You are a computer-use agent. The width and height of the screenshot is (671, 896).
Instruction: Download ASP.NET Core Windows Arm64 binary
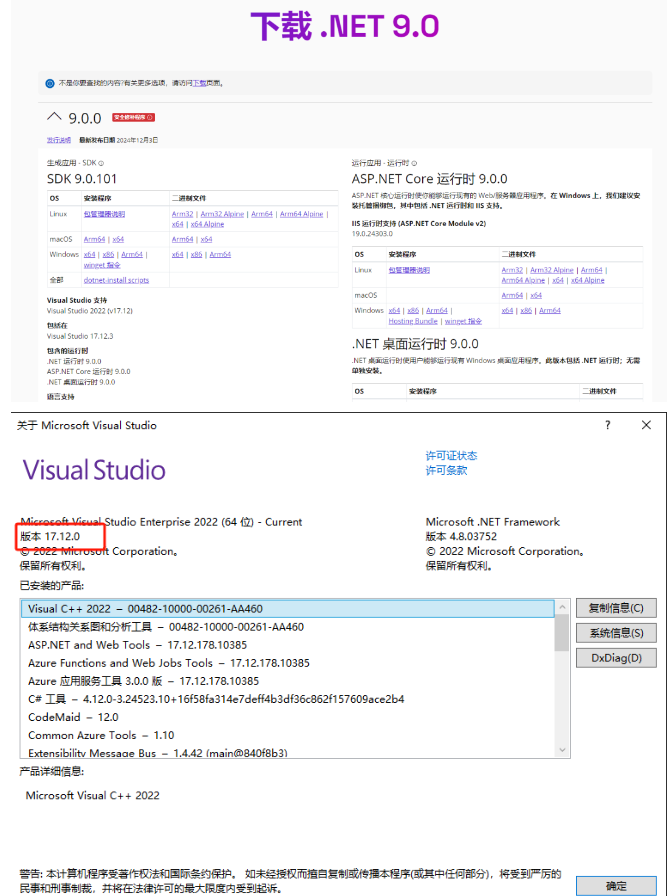tap(550, 310)
